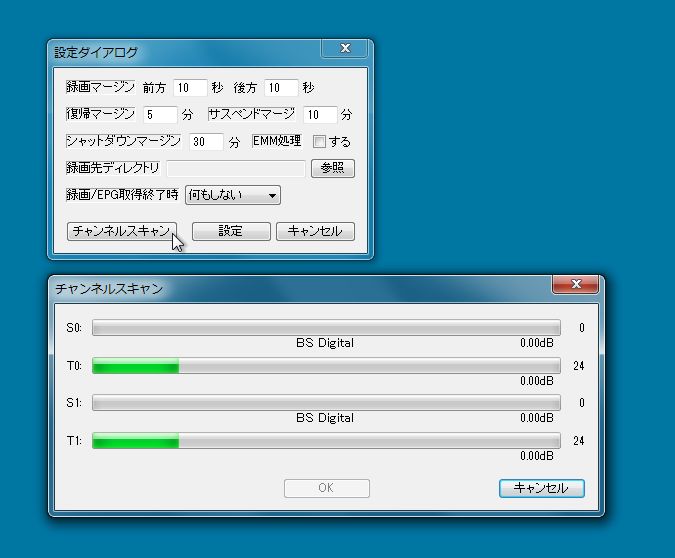Click the S0: tuner label
This screenshot has width=675, height=558.
[74, 328]
